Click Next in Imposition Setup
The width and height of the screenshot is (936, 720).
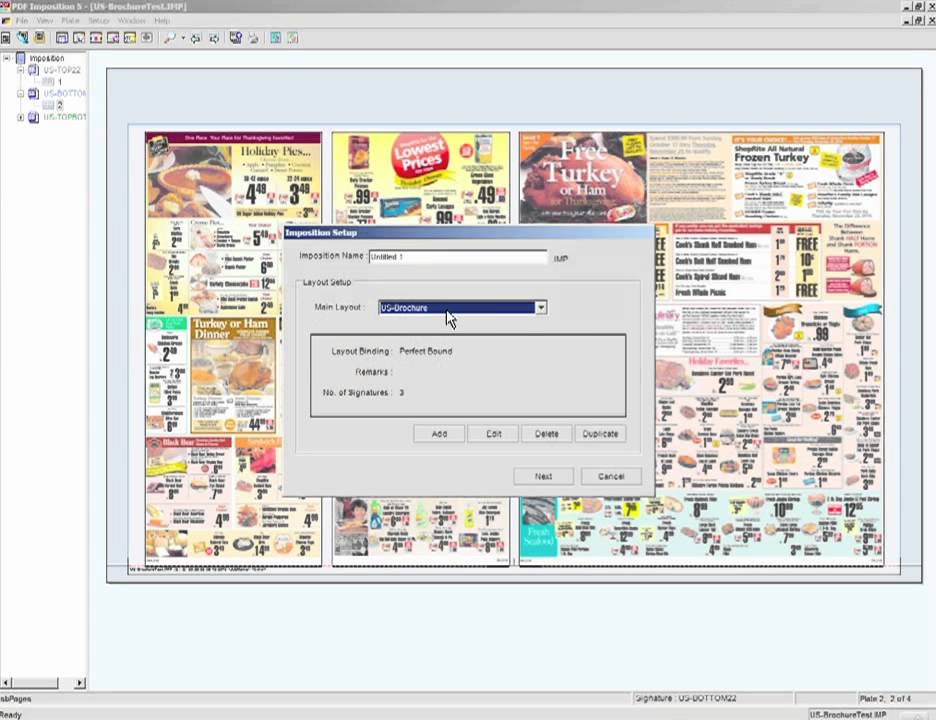point(544,476)
